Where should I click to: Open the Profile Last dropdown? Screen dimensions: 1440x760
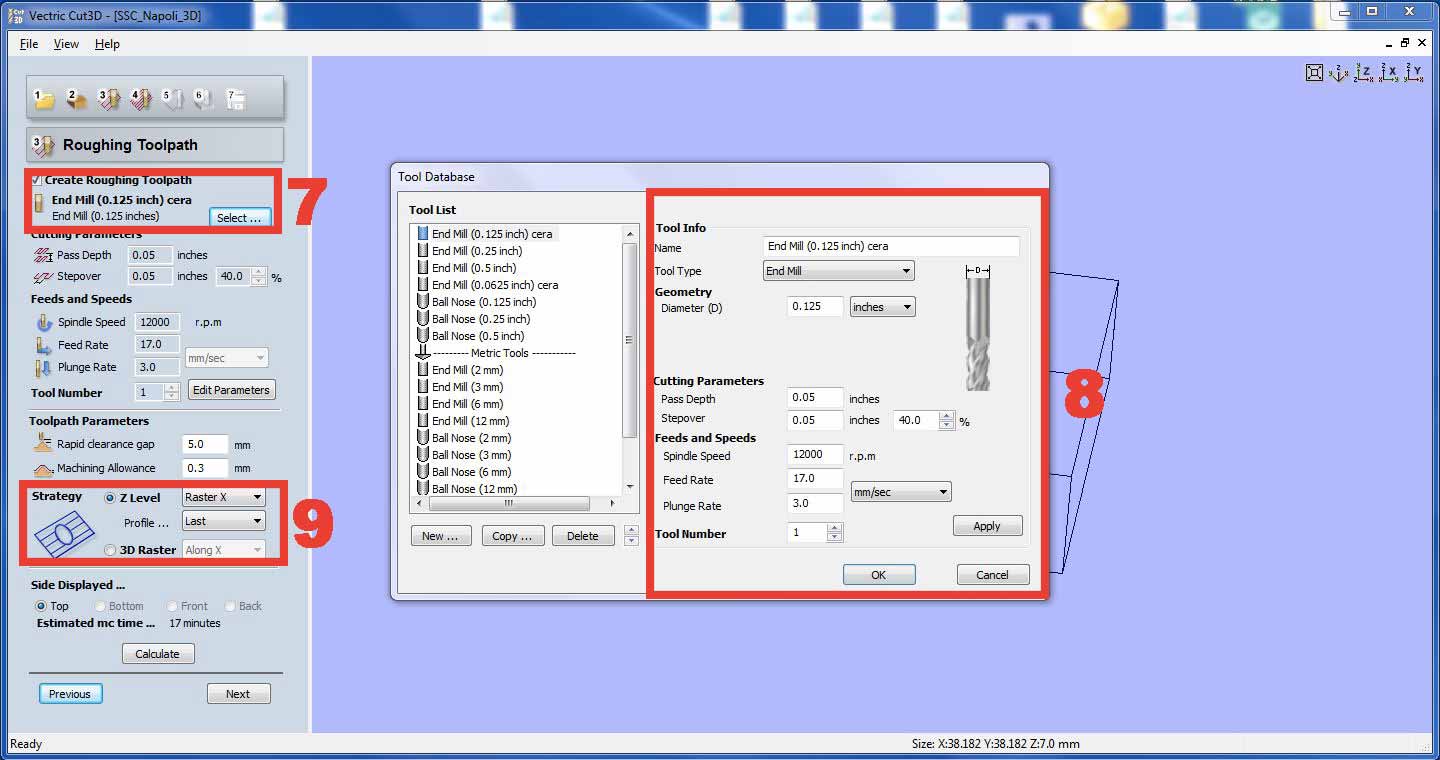tap(224, 521)
